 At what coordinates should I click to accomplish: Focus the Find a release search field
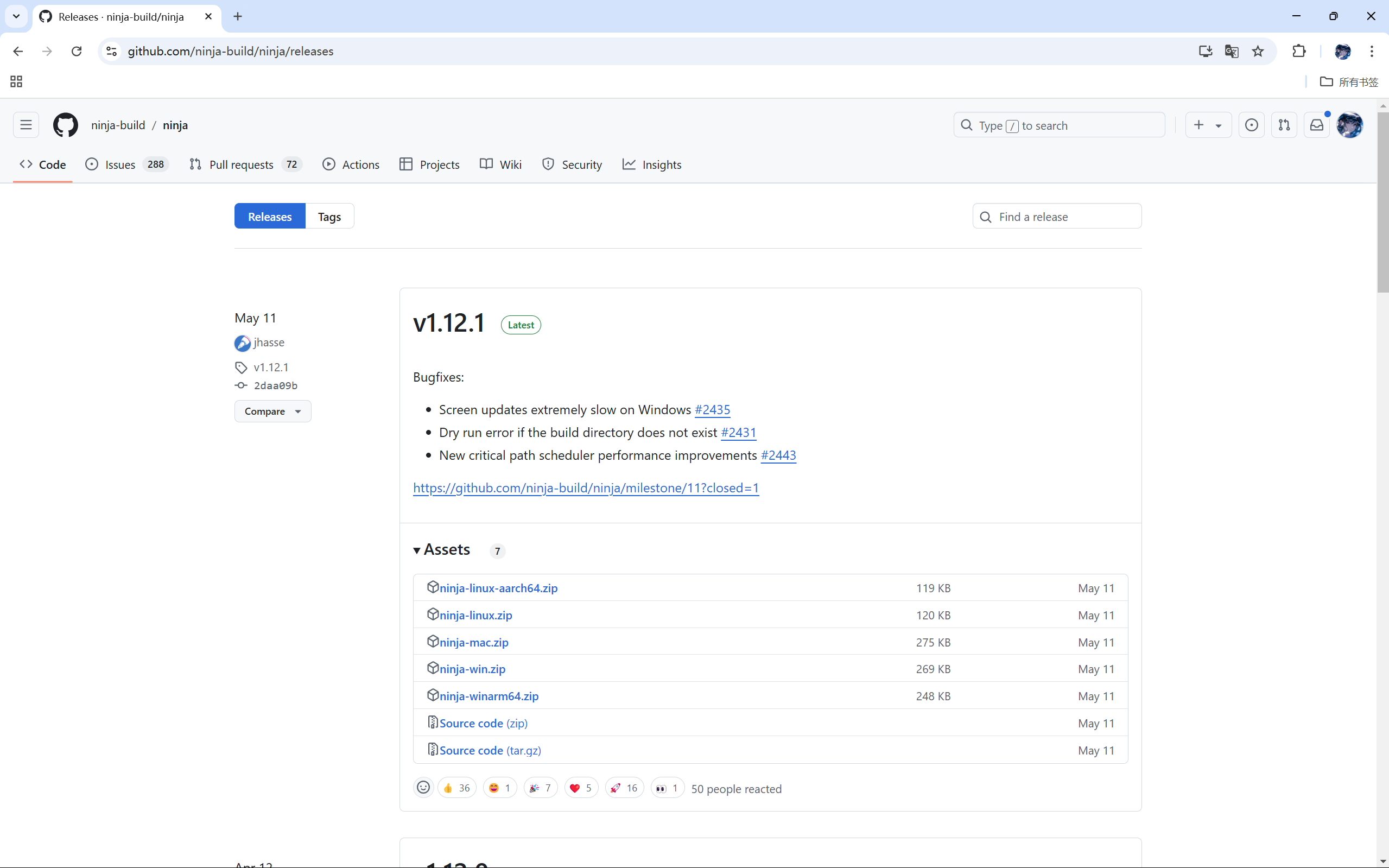(x=1057, y=217)
